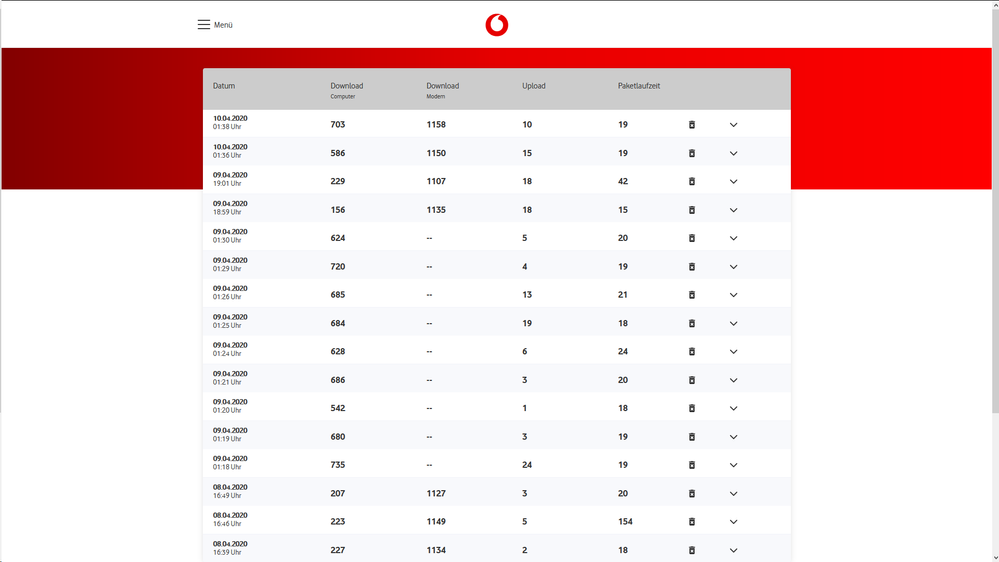The width and height of the screenshot is (999, 562).
Task: Click the 08.04.2020 16:49 Uhr date cell
Action: tap(230, 491)
